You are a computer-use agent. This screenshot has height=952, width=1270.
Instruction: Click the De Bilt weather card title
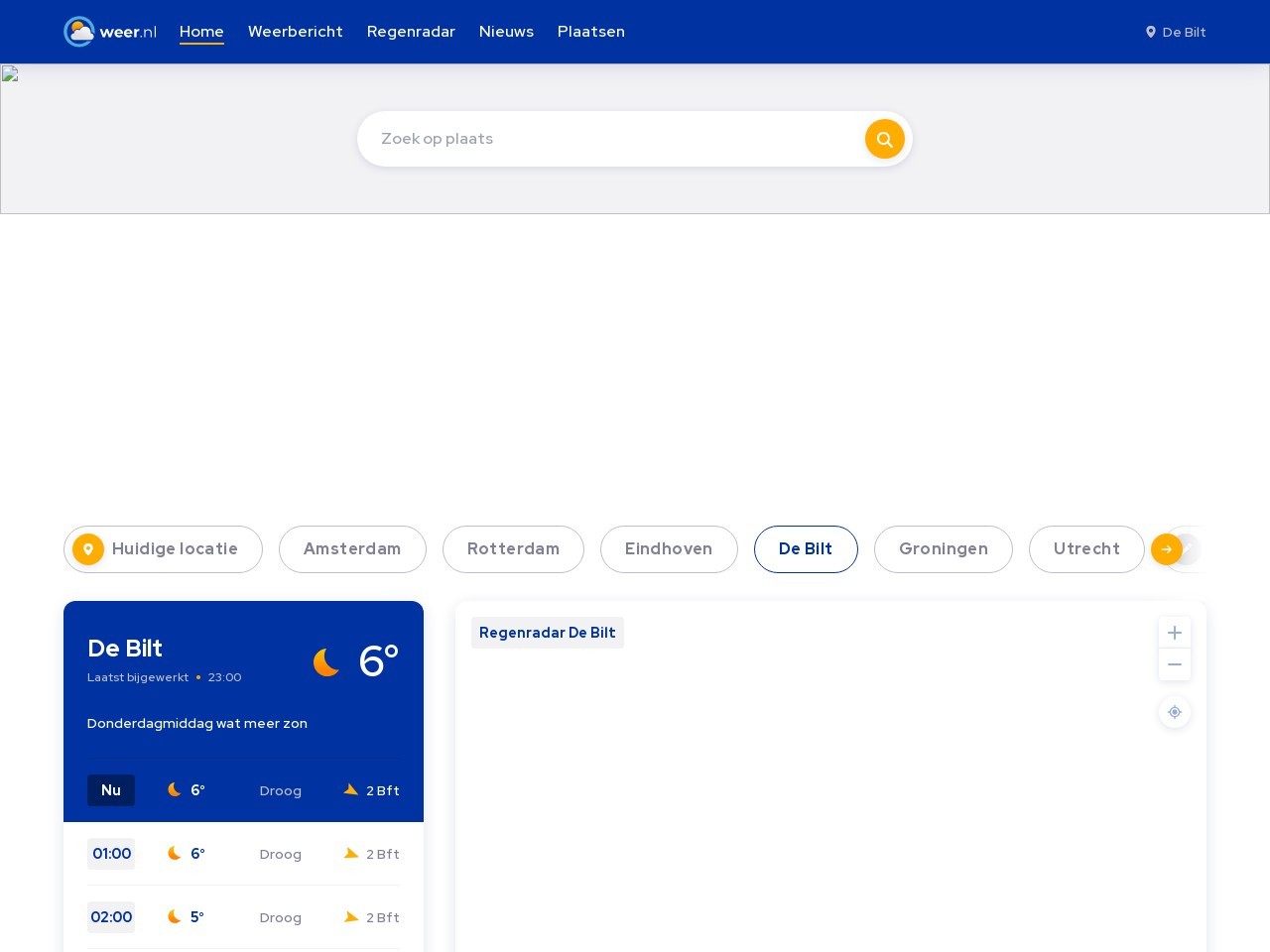coord(125,649)
